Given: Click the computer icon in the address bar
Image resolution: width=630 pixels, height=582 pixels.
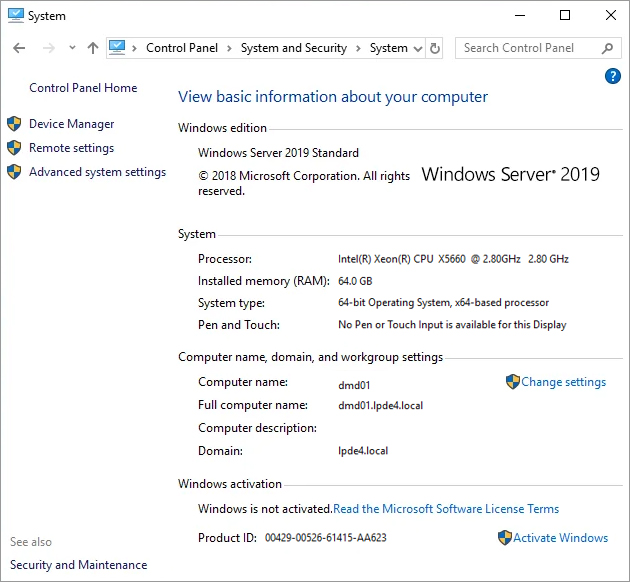Looking at the screenshot, I should pyautogui.click(x=117, y=48).
